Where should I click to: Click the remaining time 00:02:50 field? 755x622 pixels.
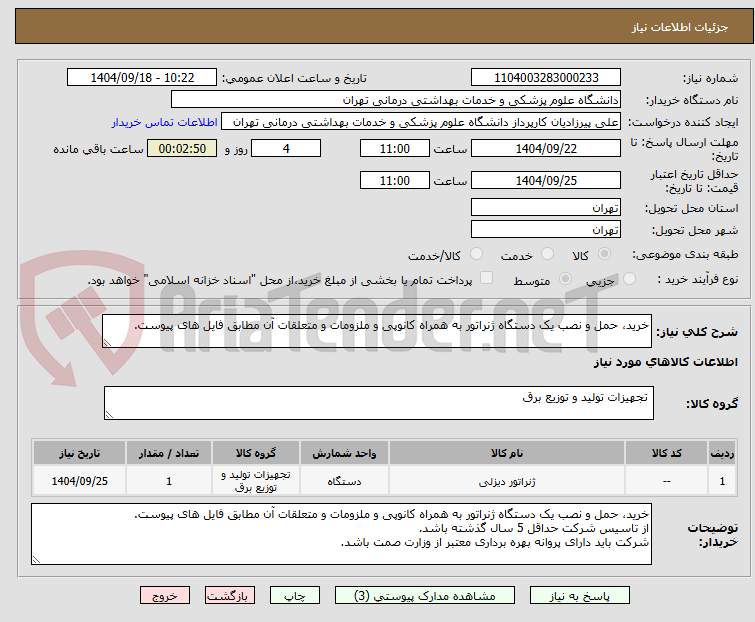[182, 148]
